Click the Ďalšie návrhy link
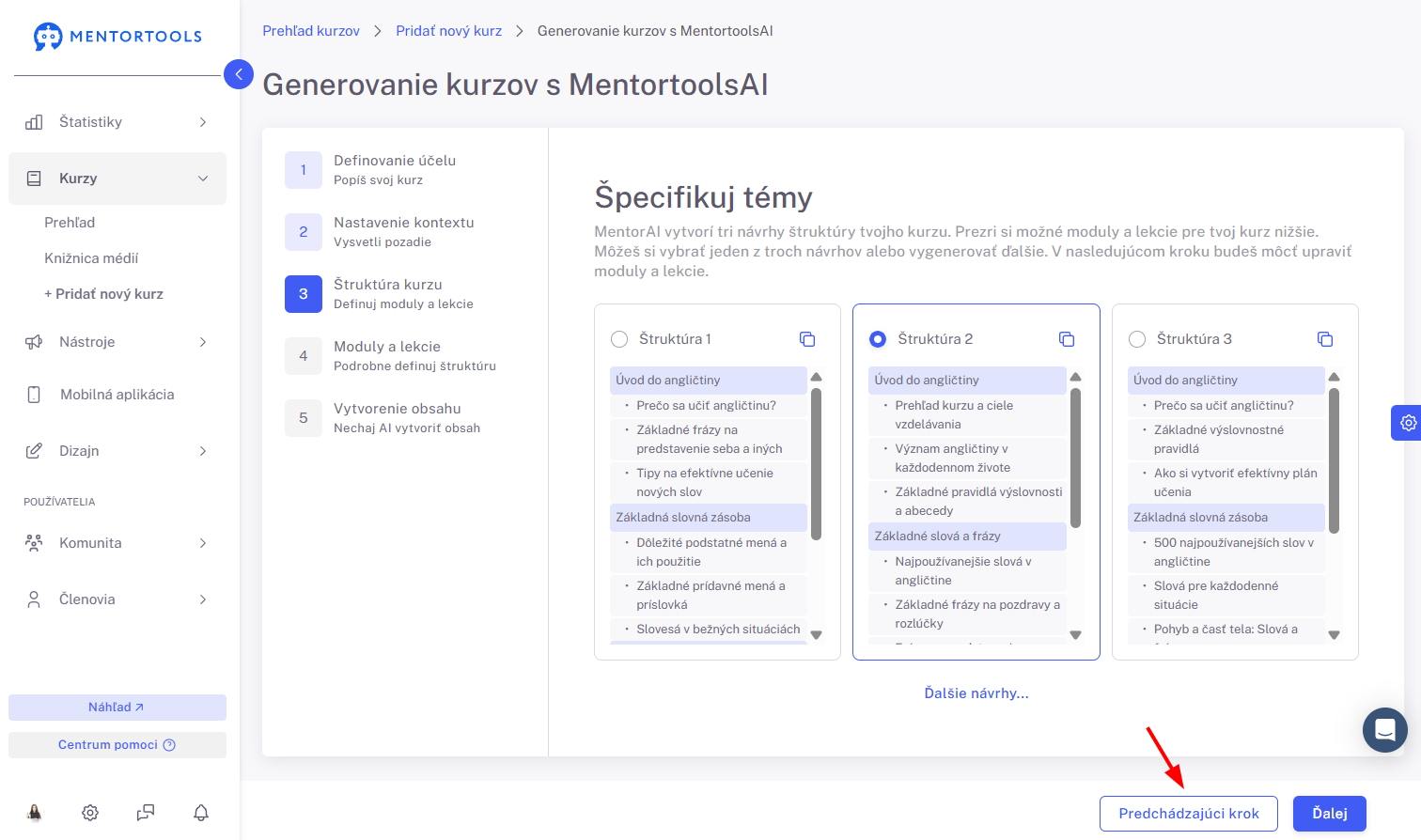 pos(976,693)
